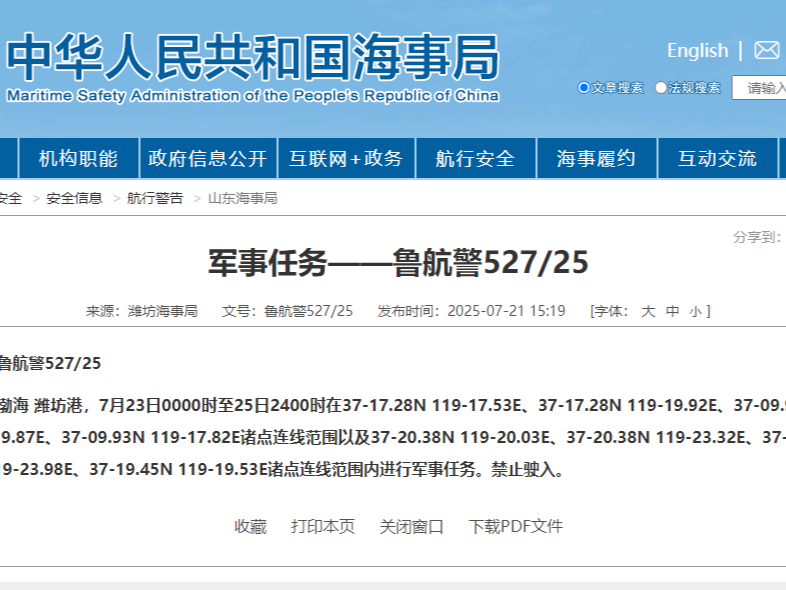
Task: Open the 航行安全 navigation menu
Action: pyautogui.click(x=475, y=159)
